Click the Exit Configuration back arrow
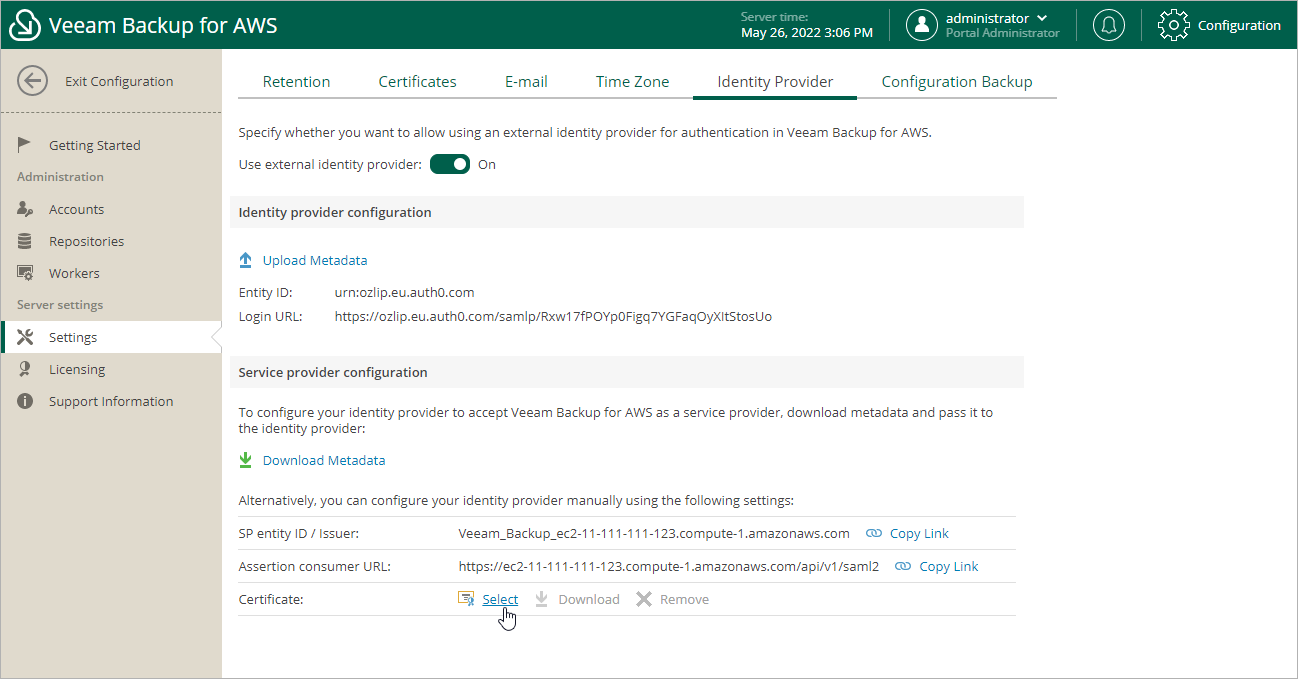This screenshot has width=1298, height=679. tap(32, 81)
